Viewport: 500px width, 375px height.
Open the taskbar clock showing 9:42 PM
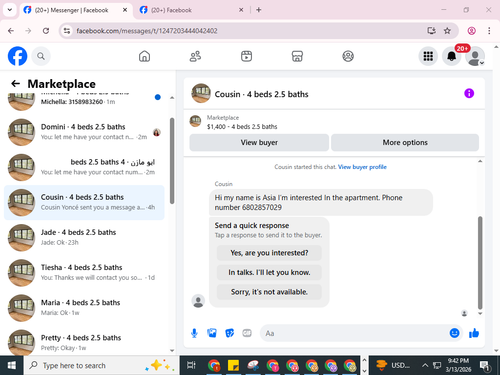point(458,365)
